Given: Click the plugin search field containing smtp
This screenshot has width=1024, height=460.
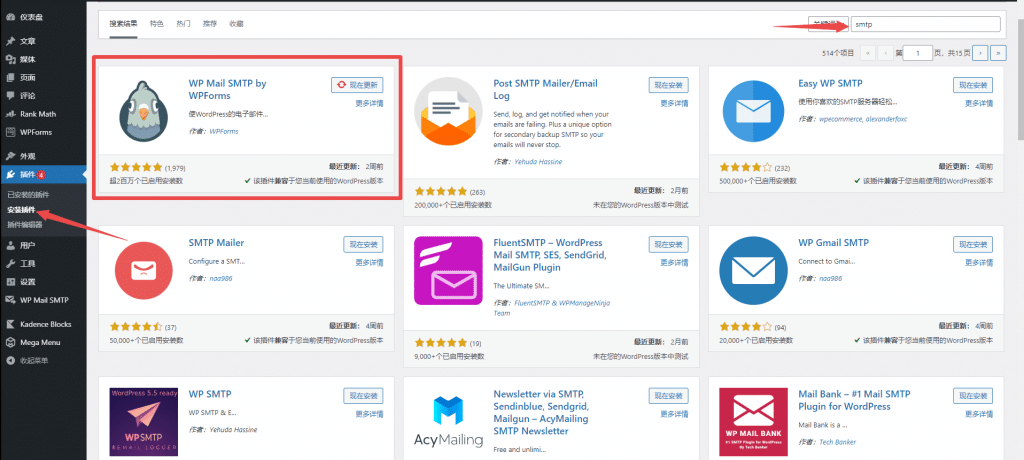Looking at the screenshot, I should [x=925, y=24].
